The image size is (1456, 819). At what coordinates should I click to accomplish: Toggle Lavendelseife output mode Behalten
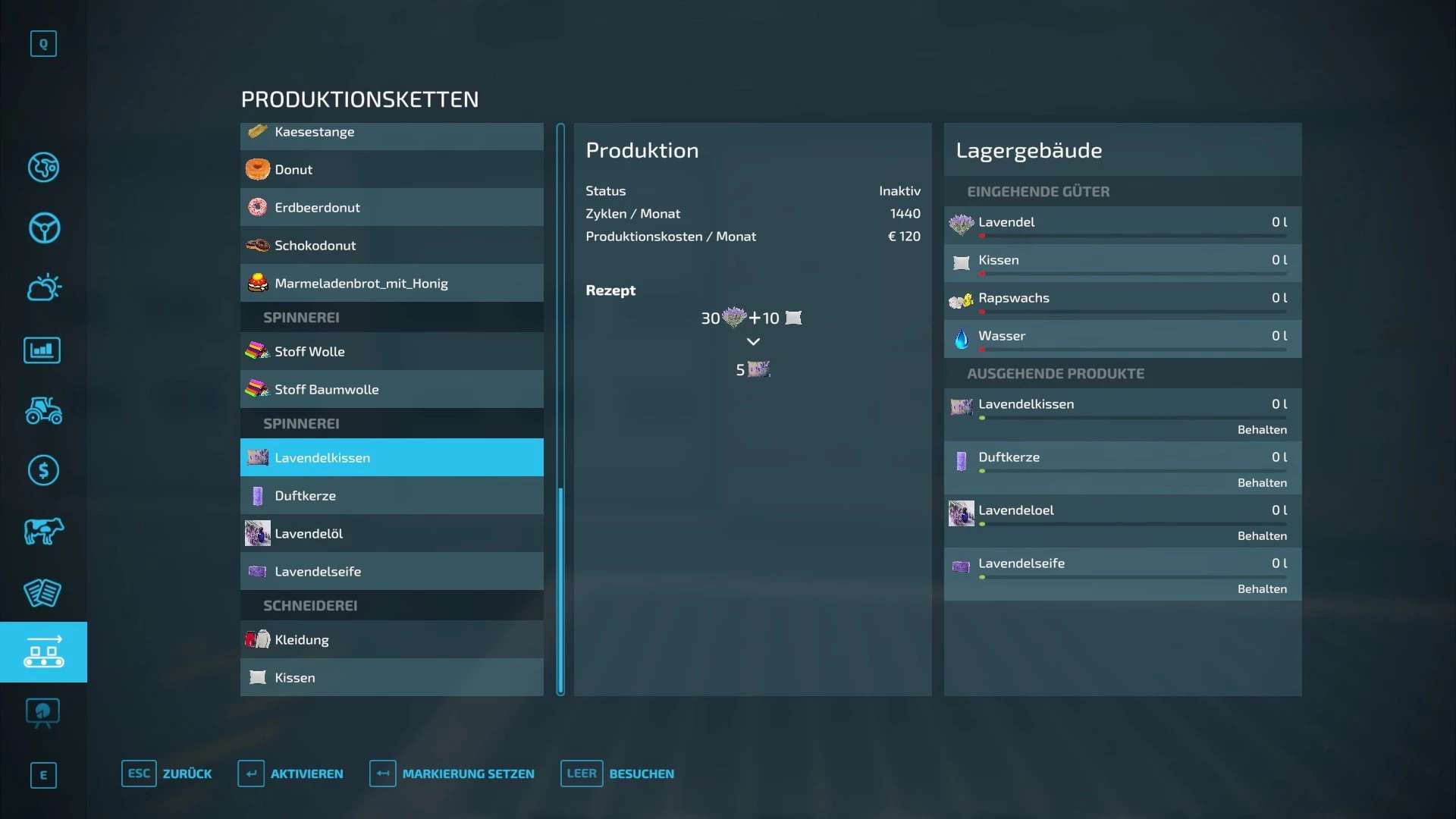(x=1261, y=589)
